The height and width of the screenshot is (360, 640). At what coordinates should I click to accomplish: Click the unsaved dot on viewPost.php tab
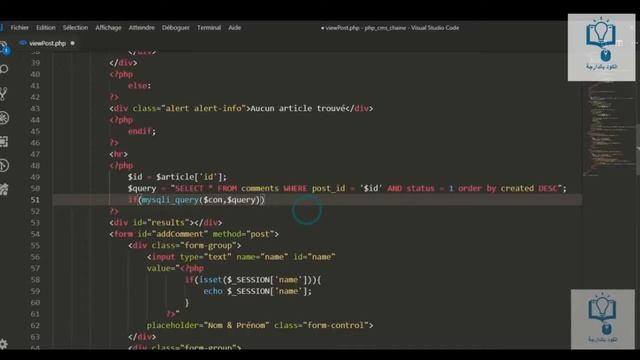click(73, 43)
